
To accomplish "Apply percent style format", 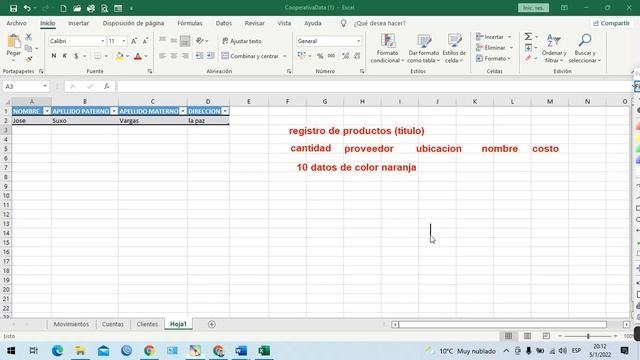I will click(320, 56).
